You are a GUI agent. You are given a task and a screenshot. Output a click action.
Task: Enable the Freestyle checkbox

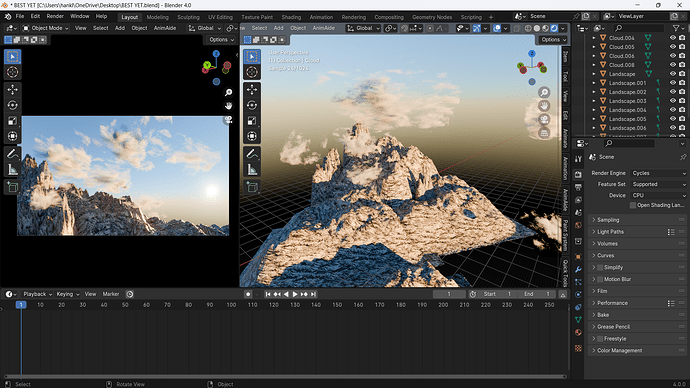(600, 339)
